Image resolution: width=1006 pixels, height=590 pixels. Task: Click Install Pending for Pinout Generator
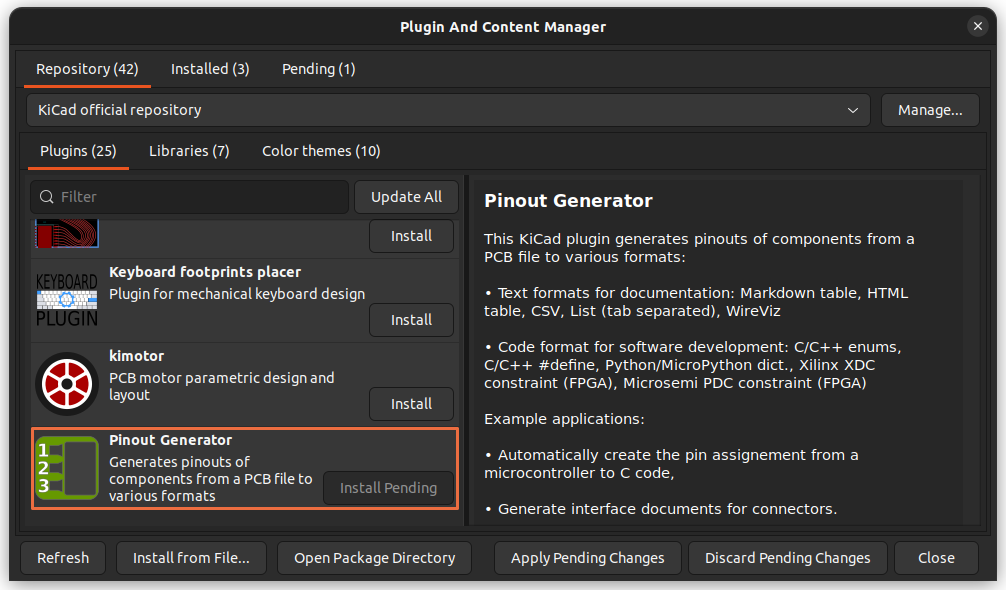(388, 488)
